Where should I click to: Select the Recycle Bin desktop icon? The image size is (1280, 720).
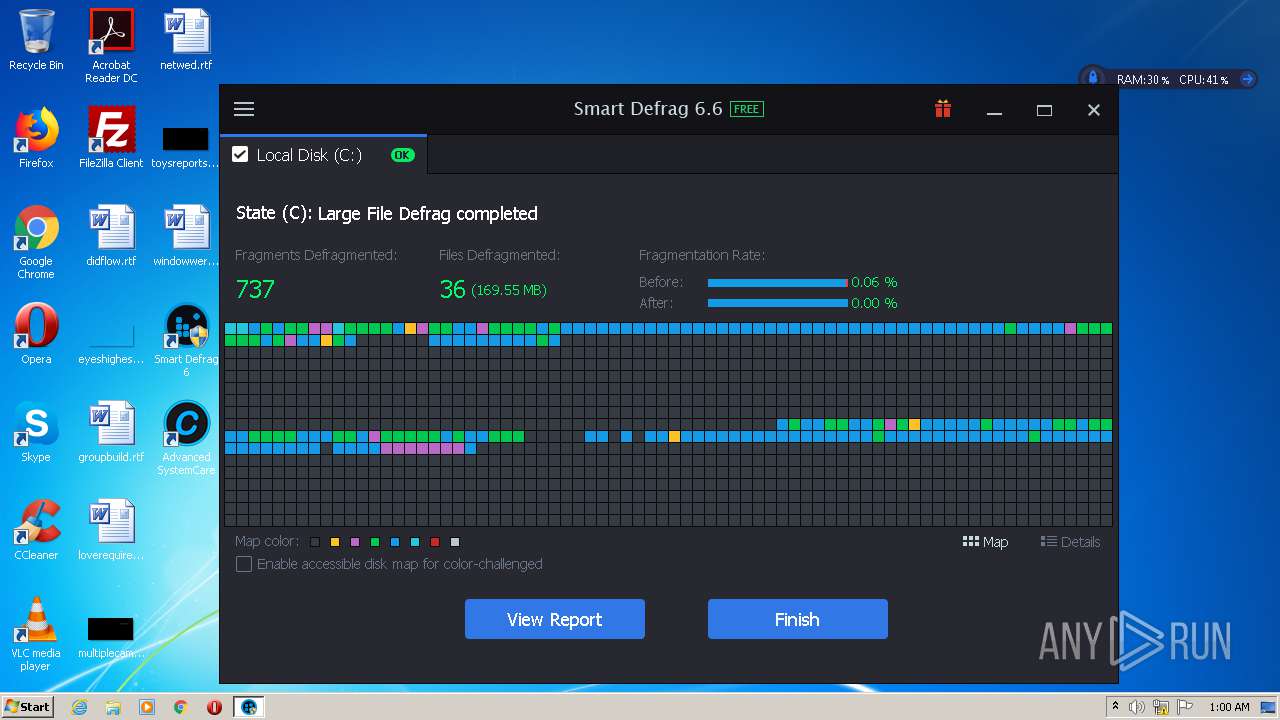point(36,41)
